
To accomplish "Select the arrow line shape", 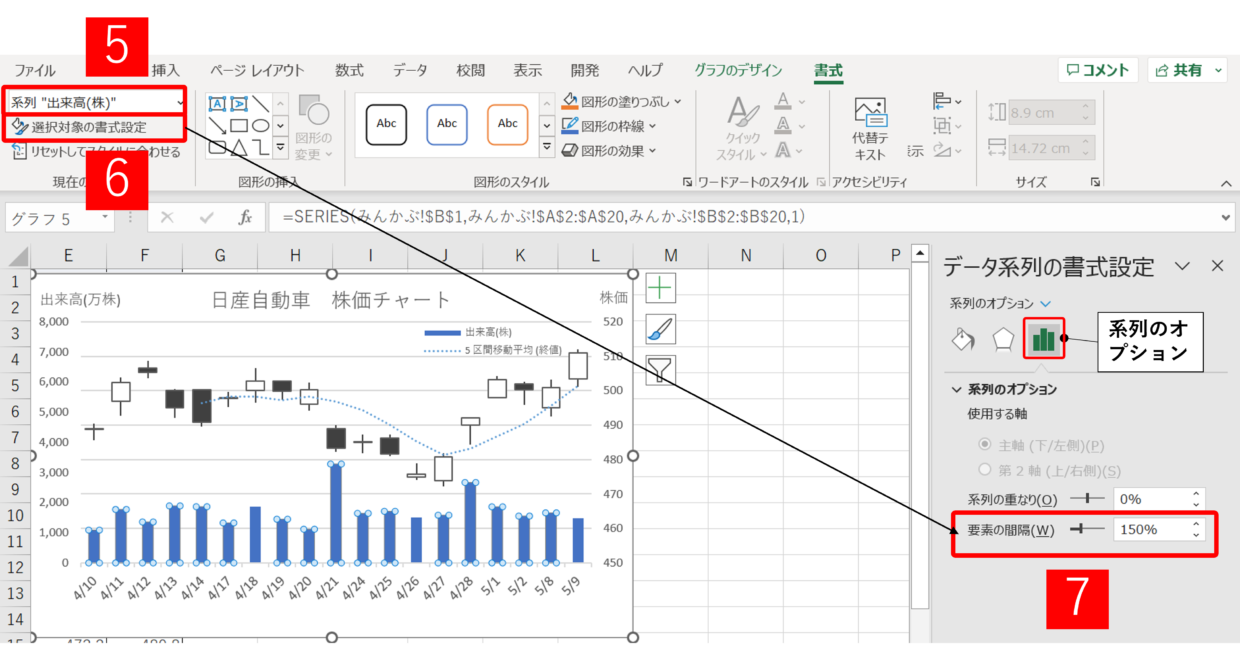I will click(217, 126).
